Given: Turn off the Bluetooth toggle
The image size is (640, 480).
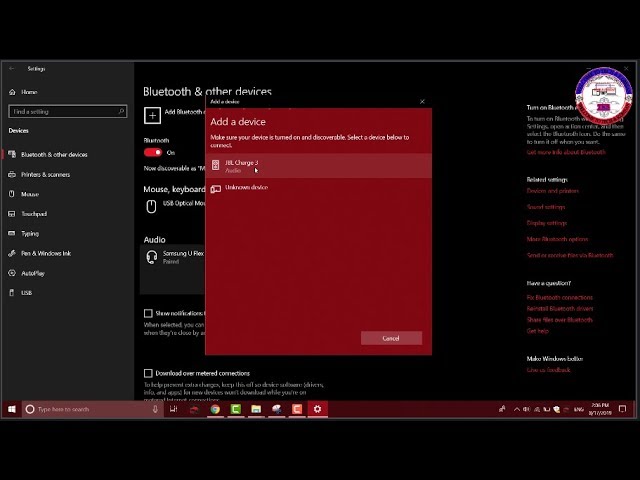Looking at the screenshot, I should coord(153,153).
